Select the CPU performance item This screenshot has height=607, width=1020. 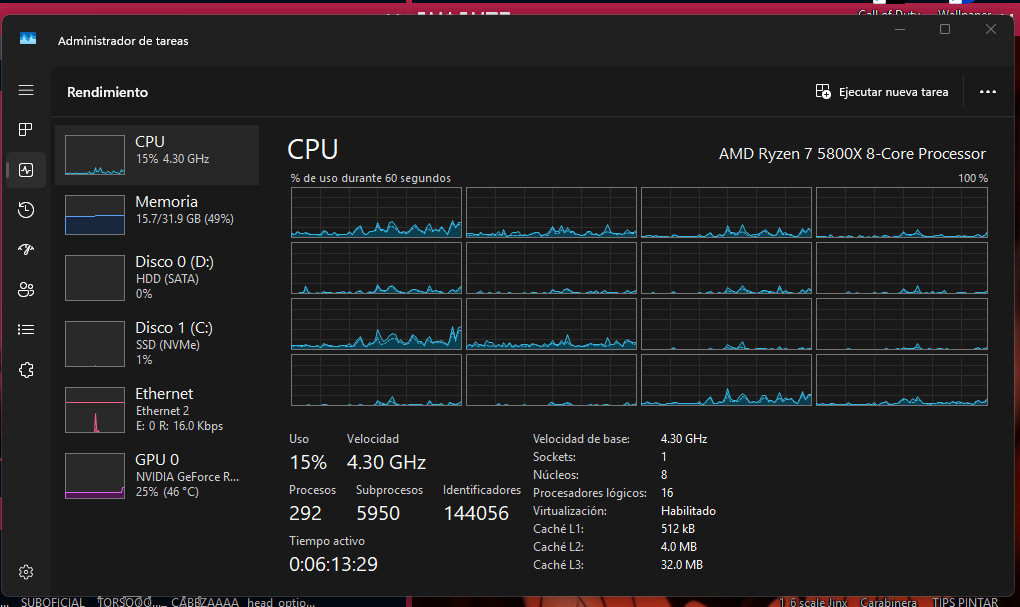coord(157,155)
